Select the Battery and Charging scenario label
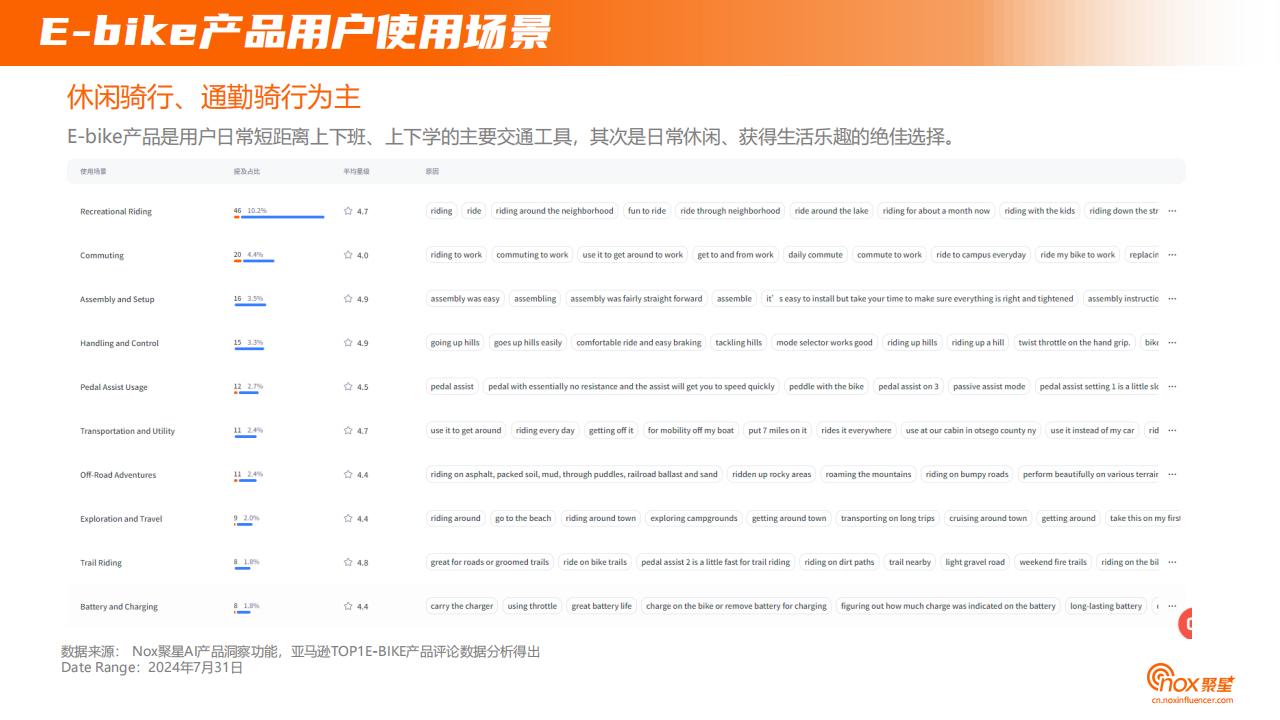The width and height of the screenshot is (1280, 720). (x=119, y=608)
